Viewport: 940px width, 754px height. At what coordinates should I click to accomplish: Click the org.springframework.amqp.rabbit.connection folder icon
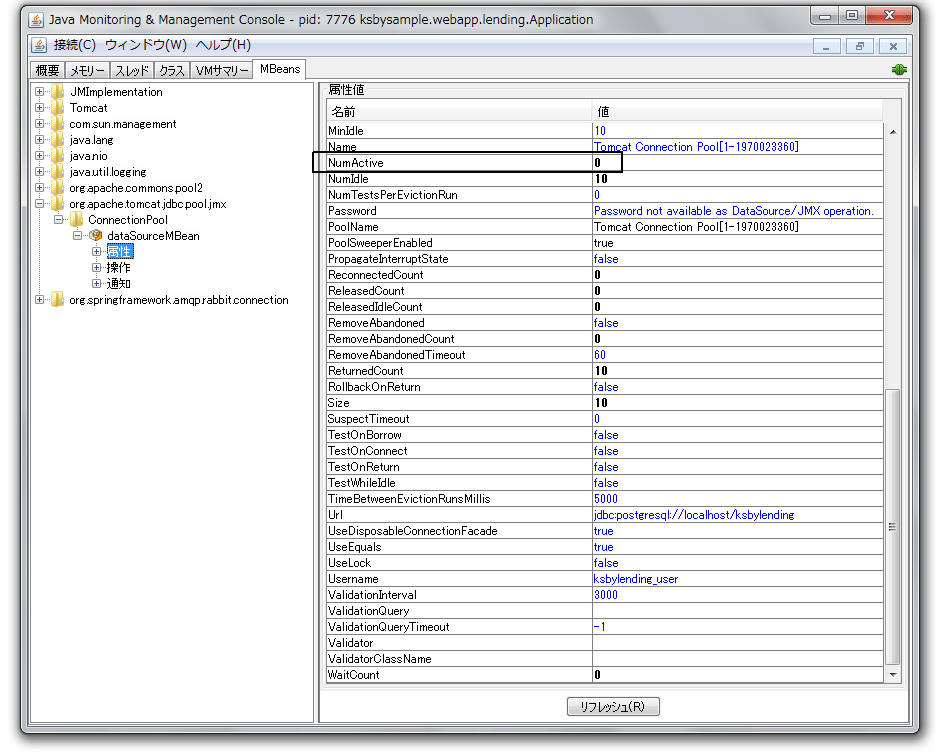57,299
